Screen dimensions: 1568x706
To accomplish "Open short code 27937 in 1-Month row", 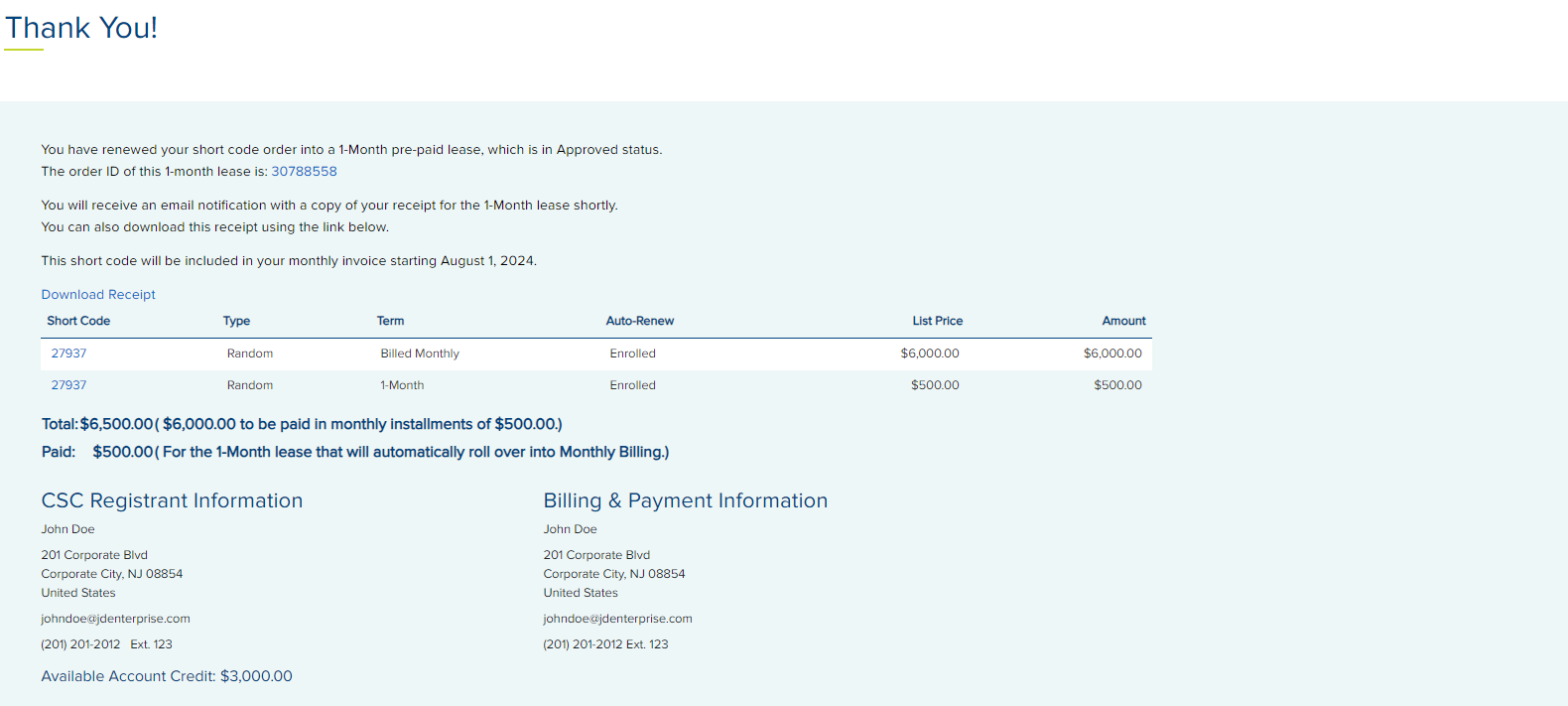I will (68, 385).
